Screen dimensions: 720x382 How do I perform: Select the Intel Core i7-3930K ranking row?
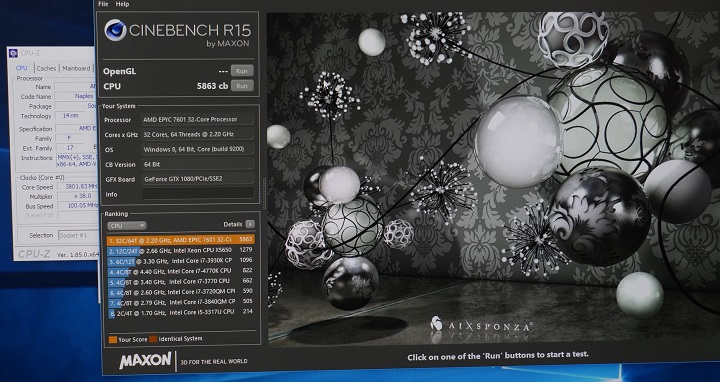click(x=180, y=261)
